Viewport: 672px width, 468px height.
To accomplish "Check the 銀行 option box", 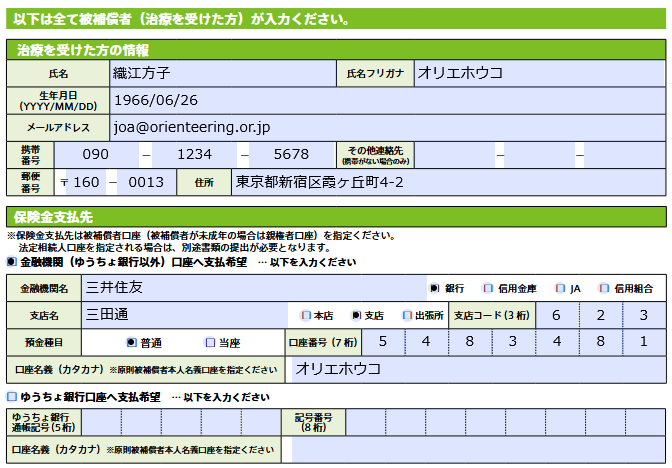I will tap(434, 288).
